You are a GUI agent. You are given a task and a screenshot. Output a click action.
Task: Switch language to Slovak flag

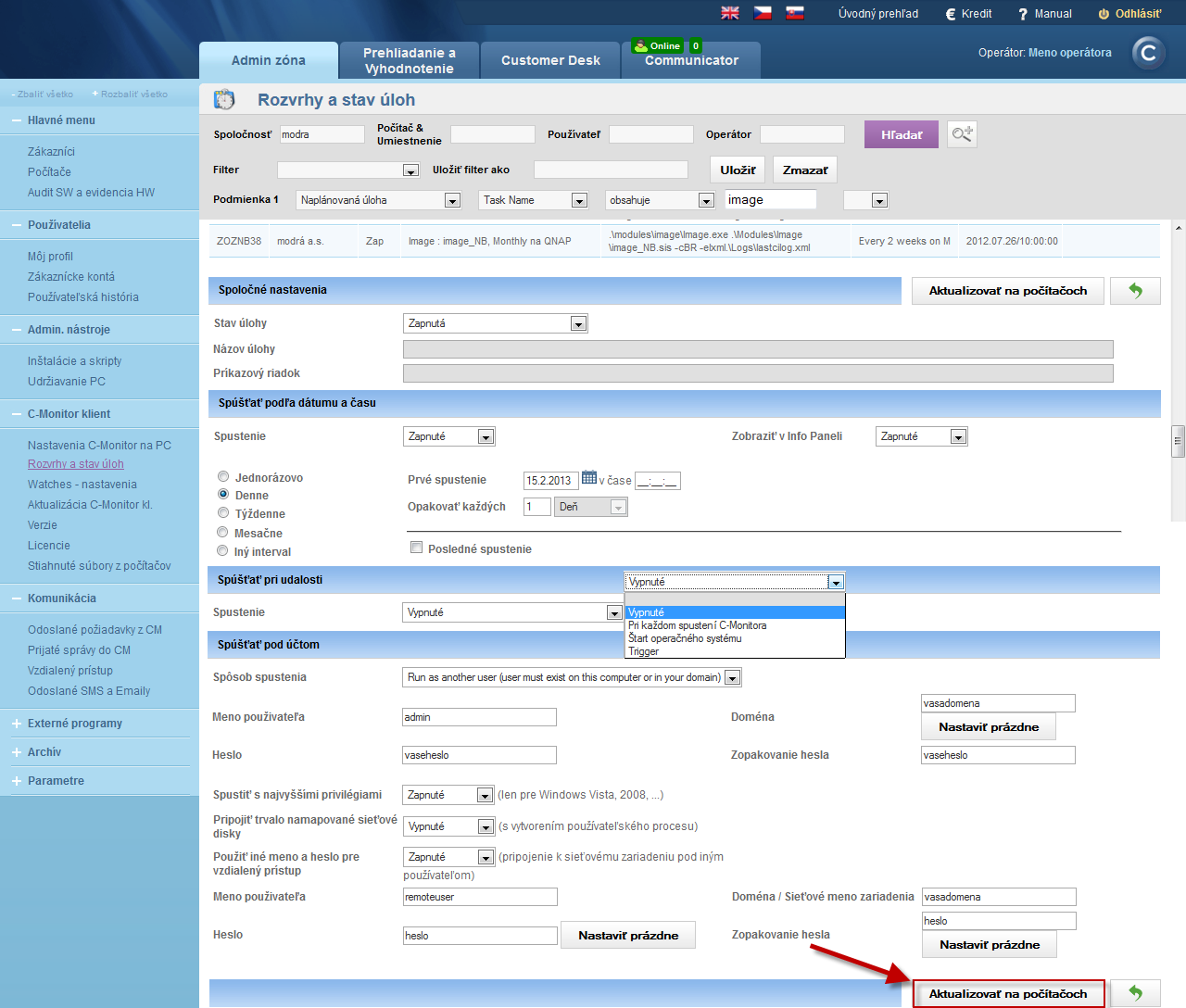pos(795,13)
